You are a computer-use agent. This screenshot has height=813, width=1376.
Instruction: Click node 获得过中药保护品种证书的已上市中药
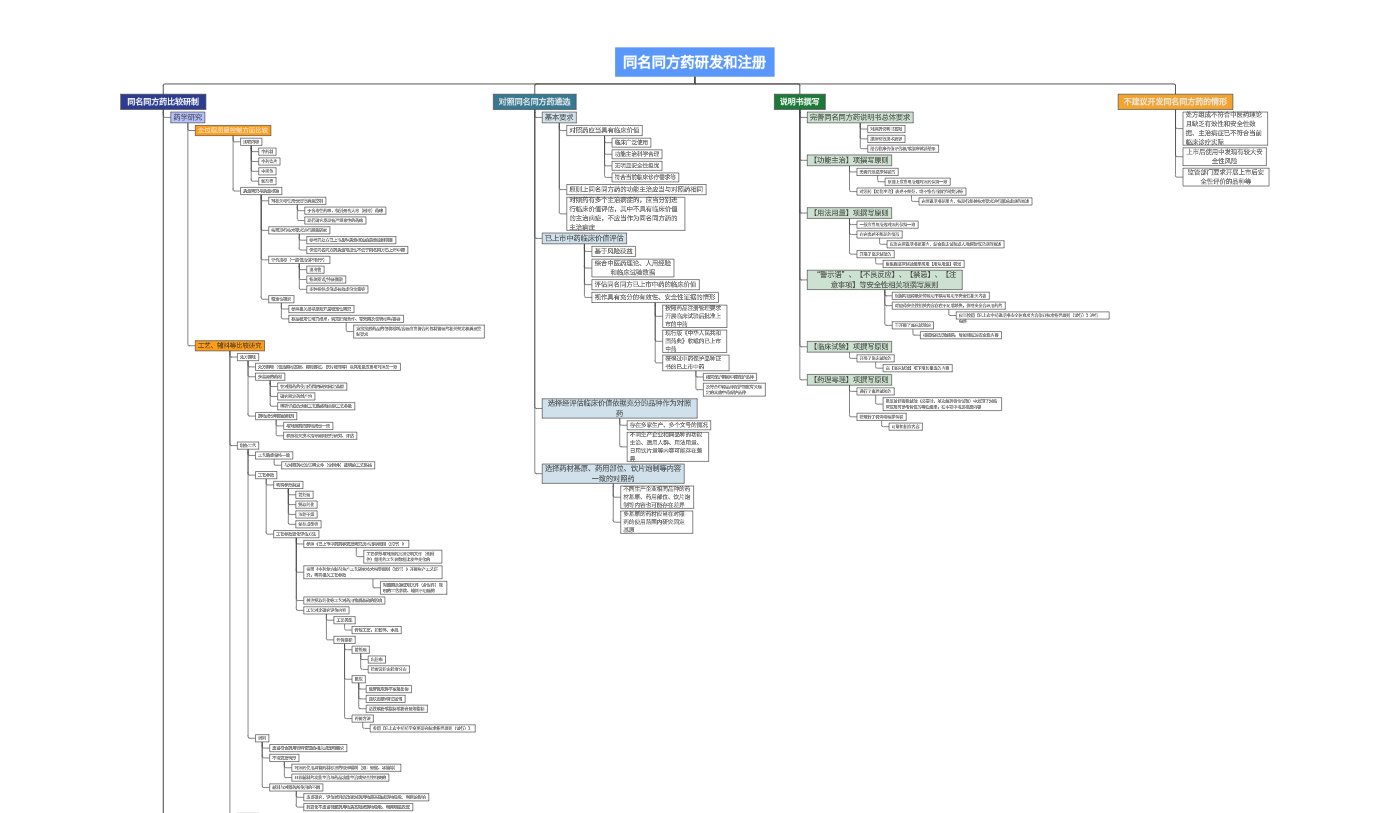[694, 362]
